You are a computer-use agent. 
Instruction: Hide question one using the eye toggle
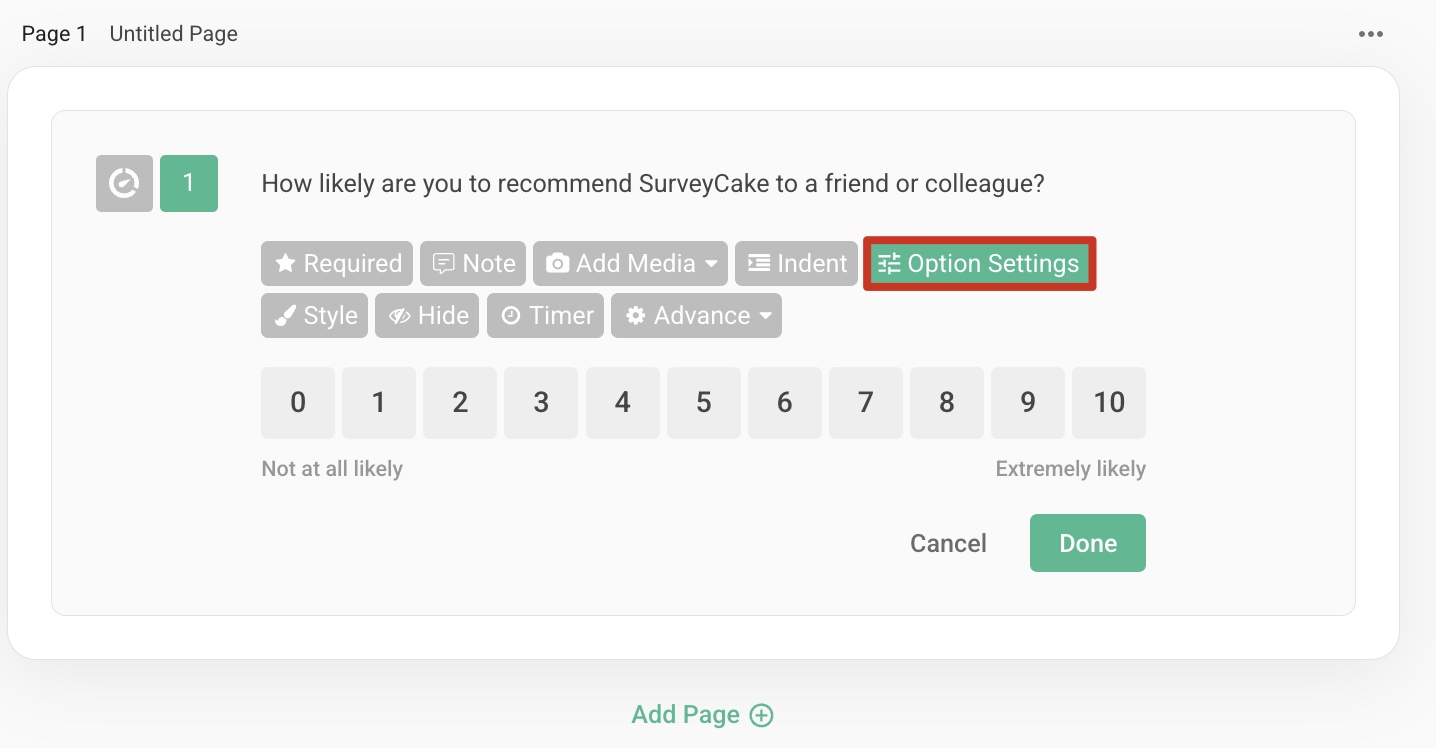pos(427,315)
